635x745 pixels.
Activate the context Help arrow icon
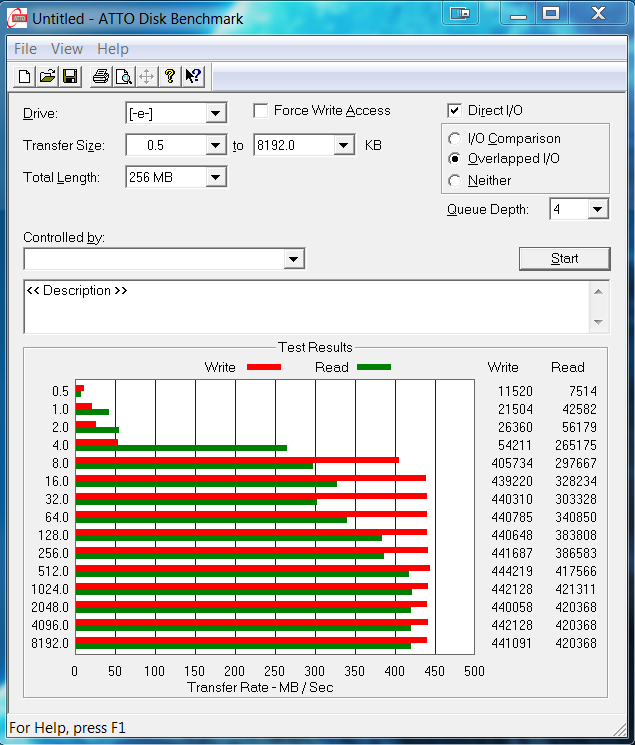(193, 76)
